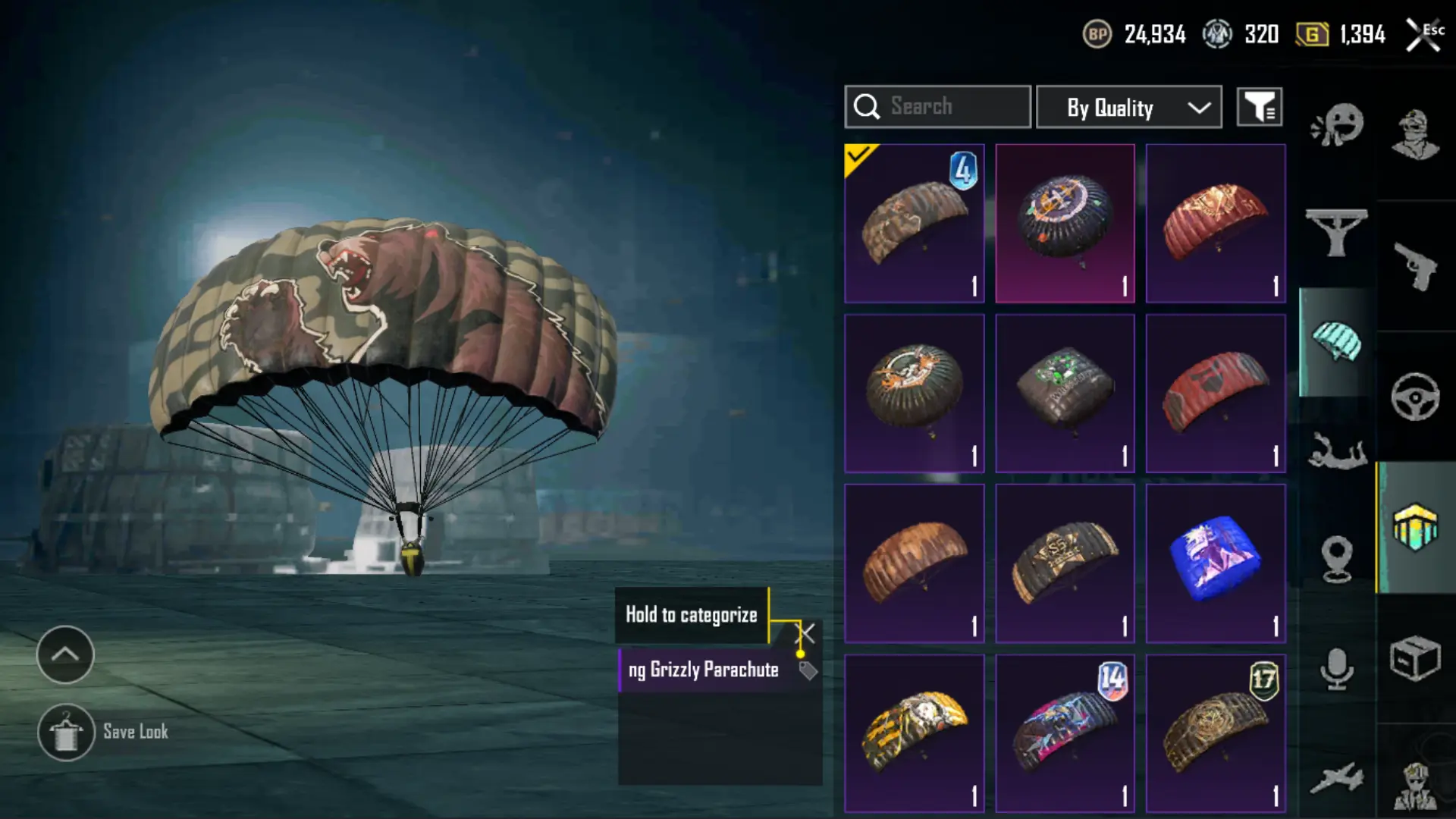Select the parachute category tab
Viewport: 1456px width, 819px height.
click(1336, 342)
